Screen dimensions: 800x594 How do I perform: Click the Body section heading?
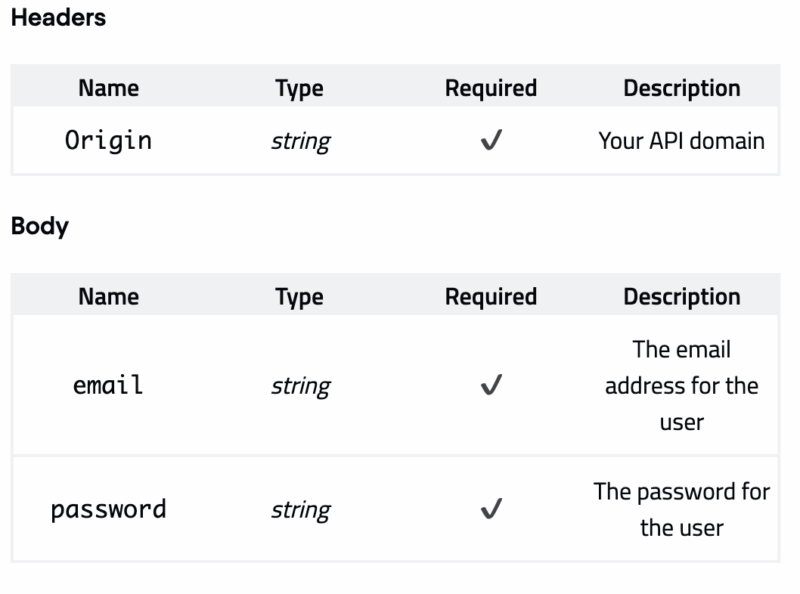[x=40, y=226]
